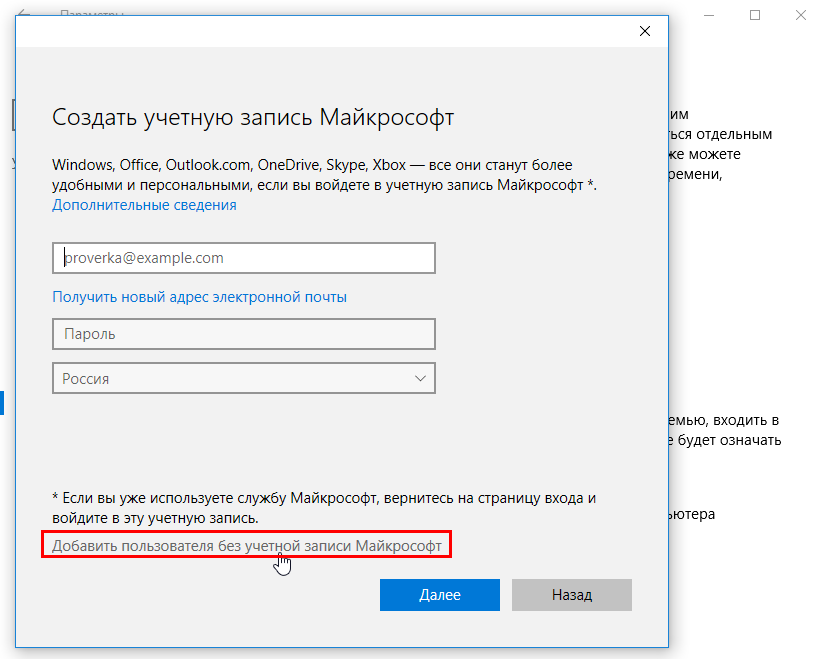Add user without Microsoft account link
The width and height of the screenshot is (813, 659).
(247, 545)
